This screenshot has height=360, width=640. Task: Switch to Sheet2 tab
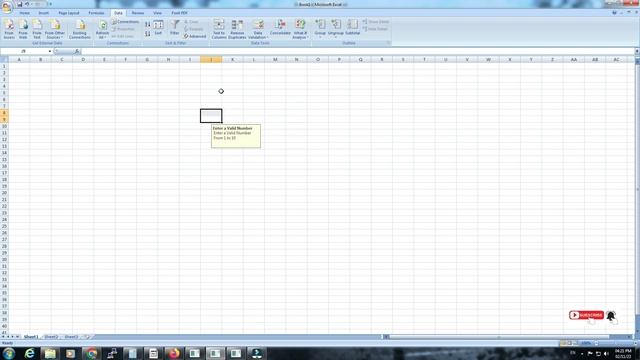click(51, 337)
